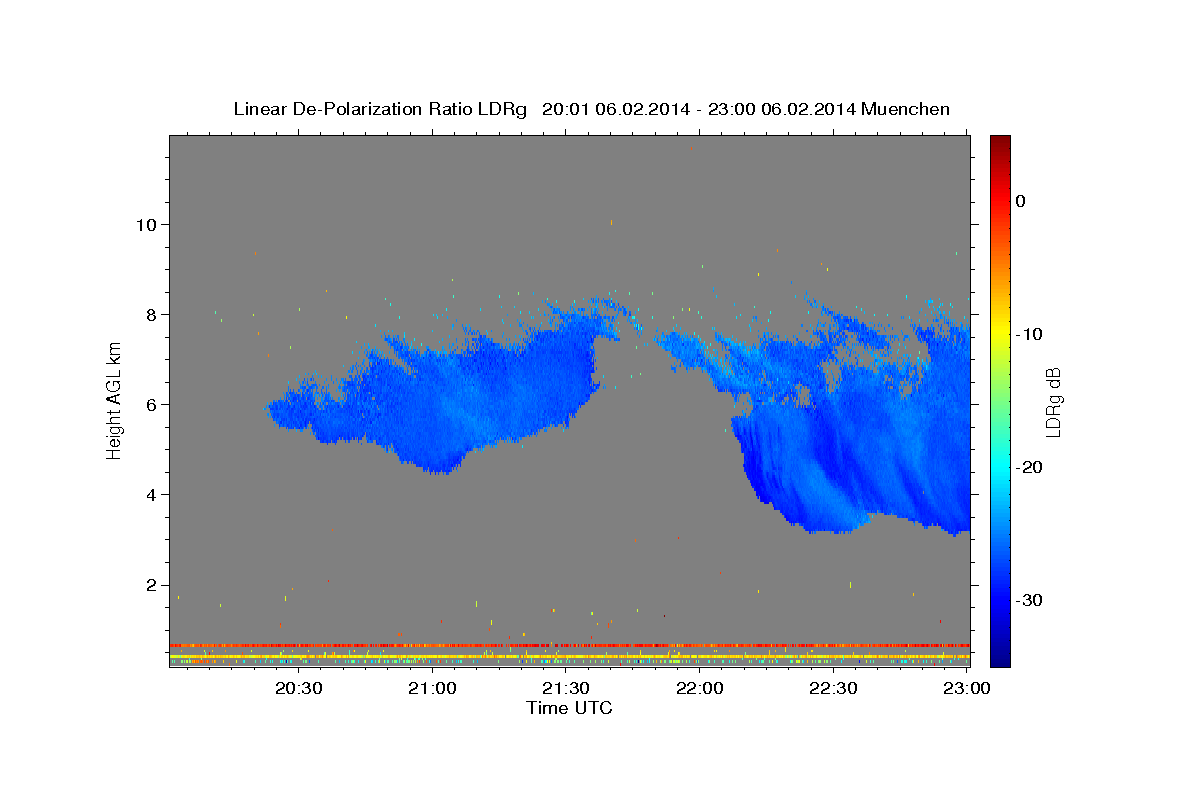
Task: Click the red ground clutter band
Action: (x=569, y=645)
